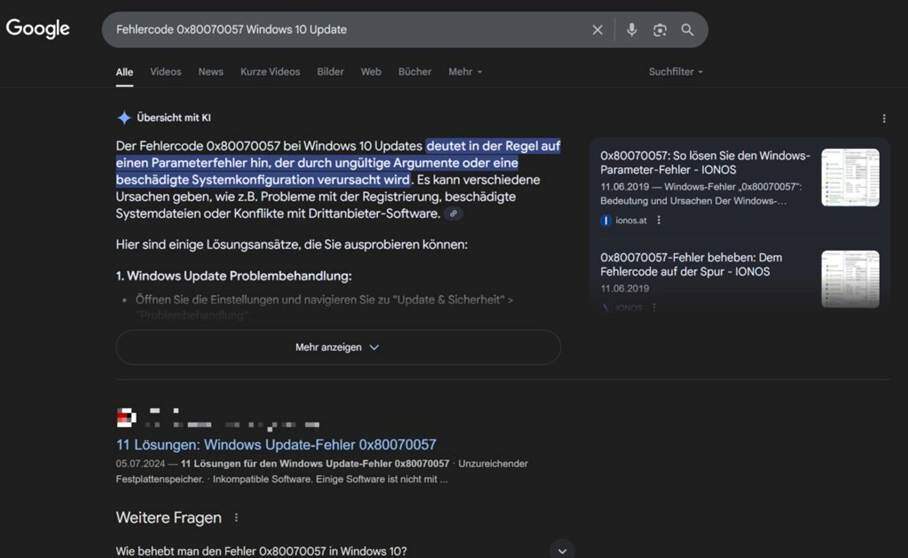908x558 pixels.
Task: Open the AI overview three-dot menu
Action: click(884, 119)
